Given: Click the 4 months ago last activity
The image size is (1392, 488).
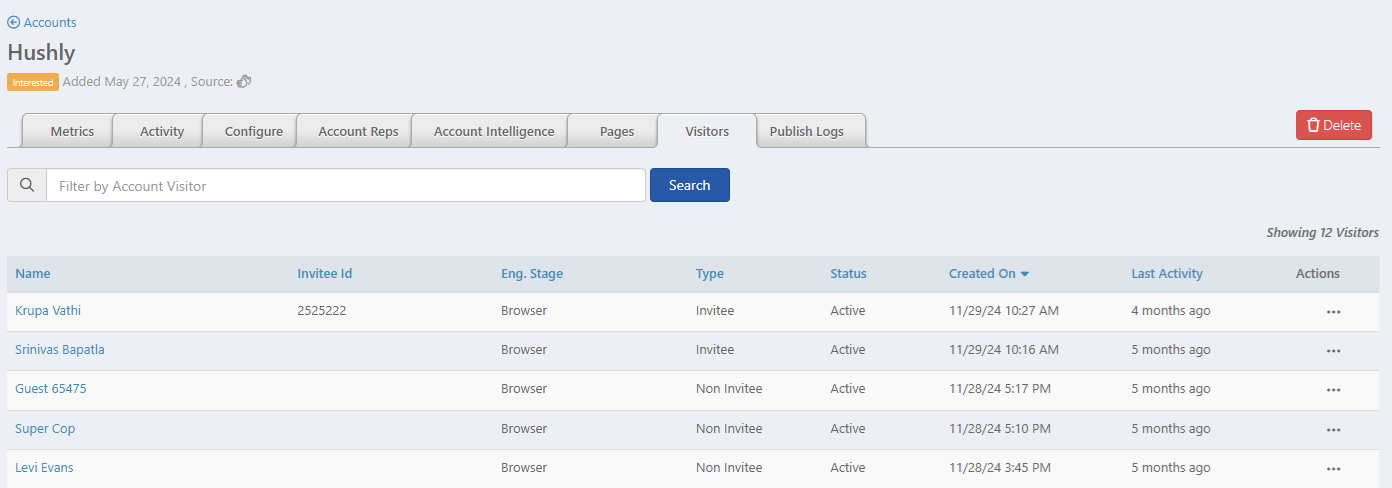Looking at the screenshot, I should click(x=1171, y=311).
